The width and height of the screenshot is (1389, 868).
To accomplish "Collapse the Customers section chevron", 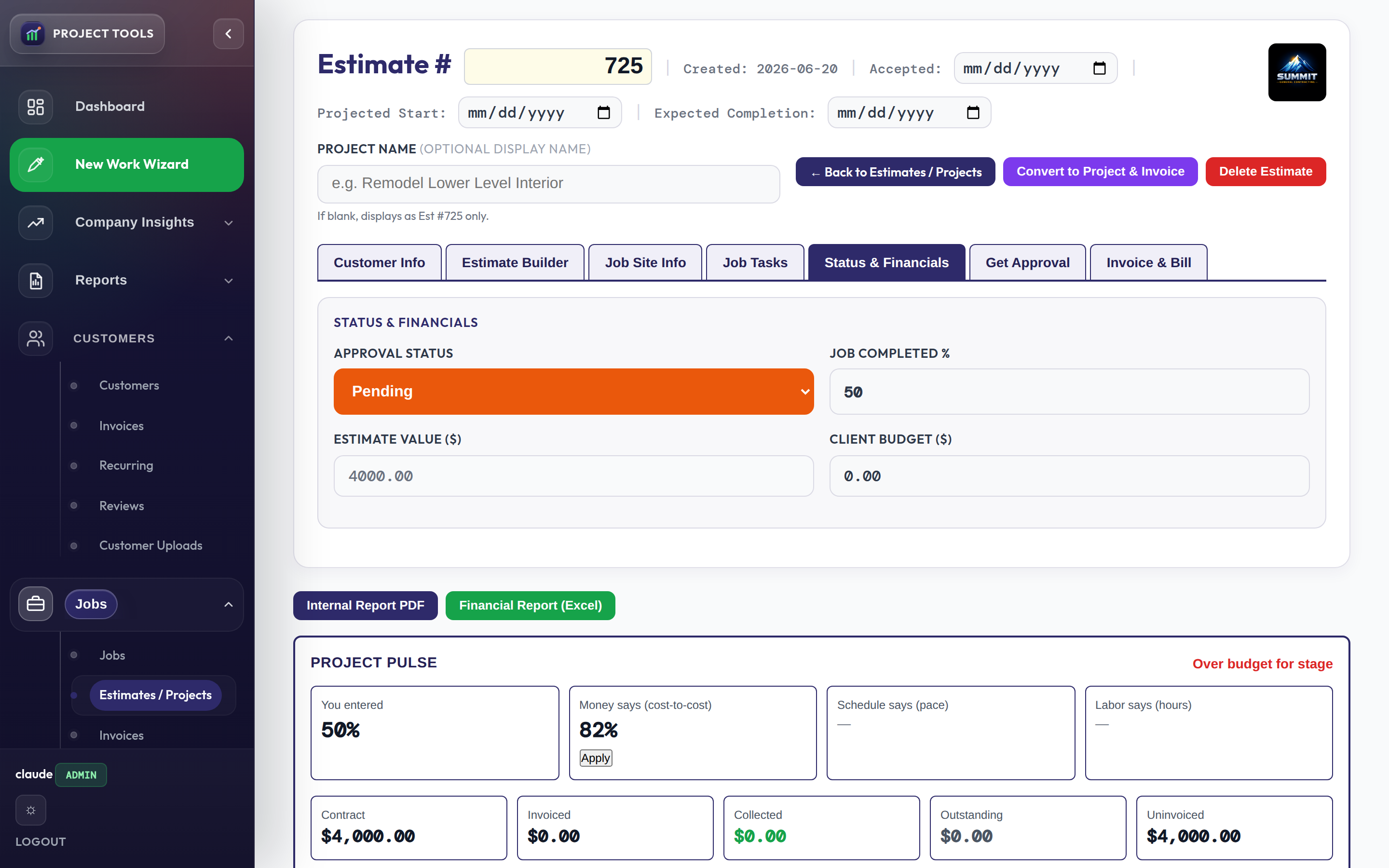I will (229, 338).
